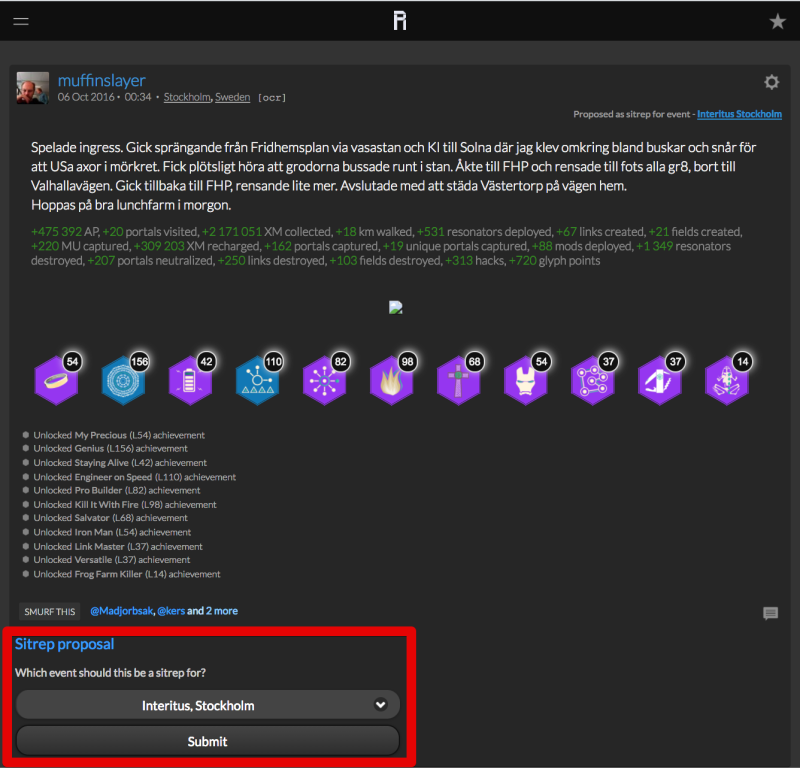The width and height of the screenshot is (800, 769).
Task: Click the '+2 171 051 XM collected' stat
Action: pyautogui.click(x=266, y=232)
